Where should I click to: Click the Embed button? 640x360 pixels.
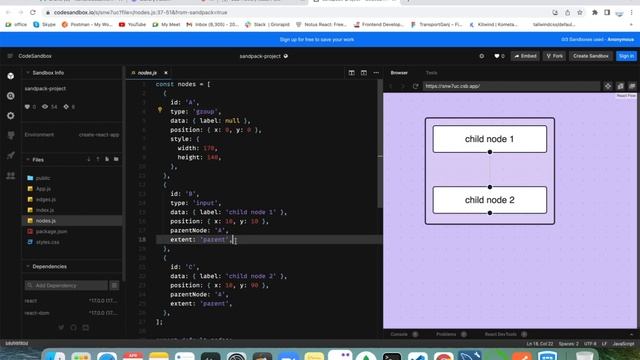[x=525, y=56]
